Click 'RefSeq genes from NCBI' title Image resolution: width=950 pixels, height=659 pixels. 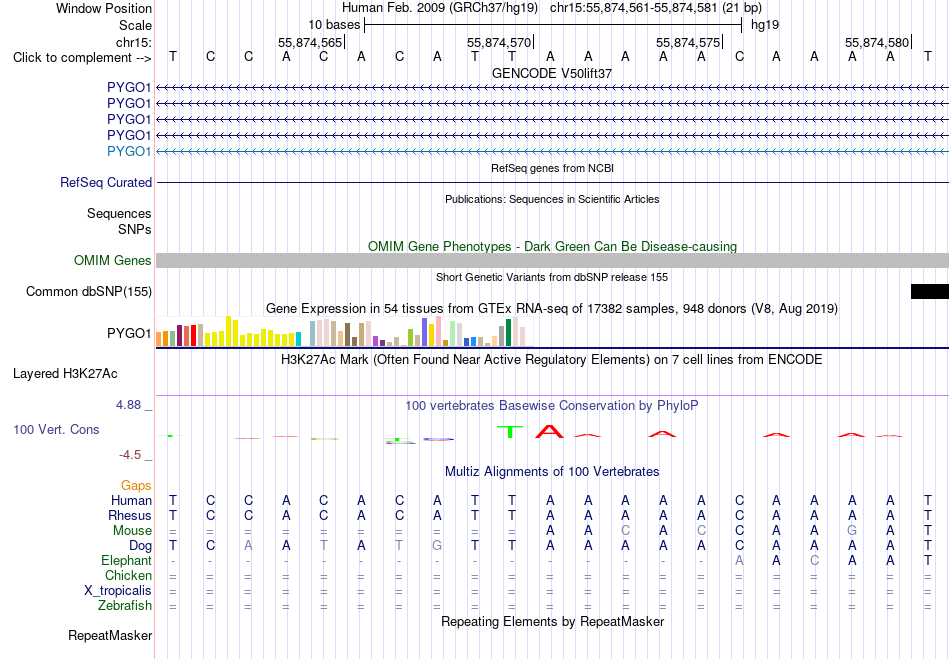pos(552,168)
